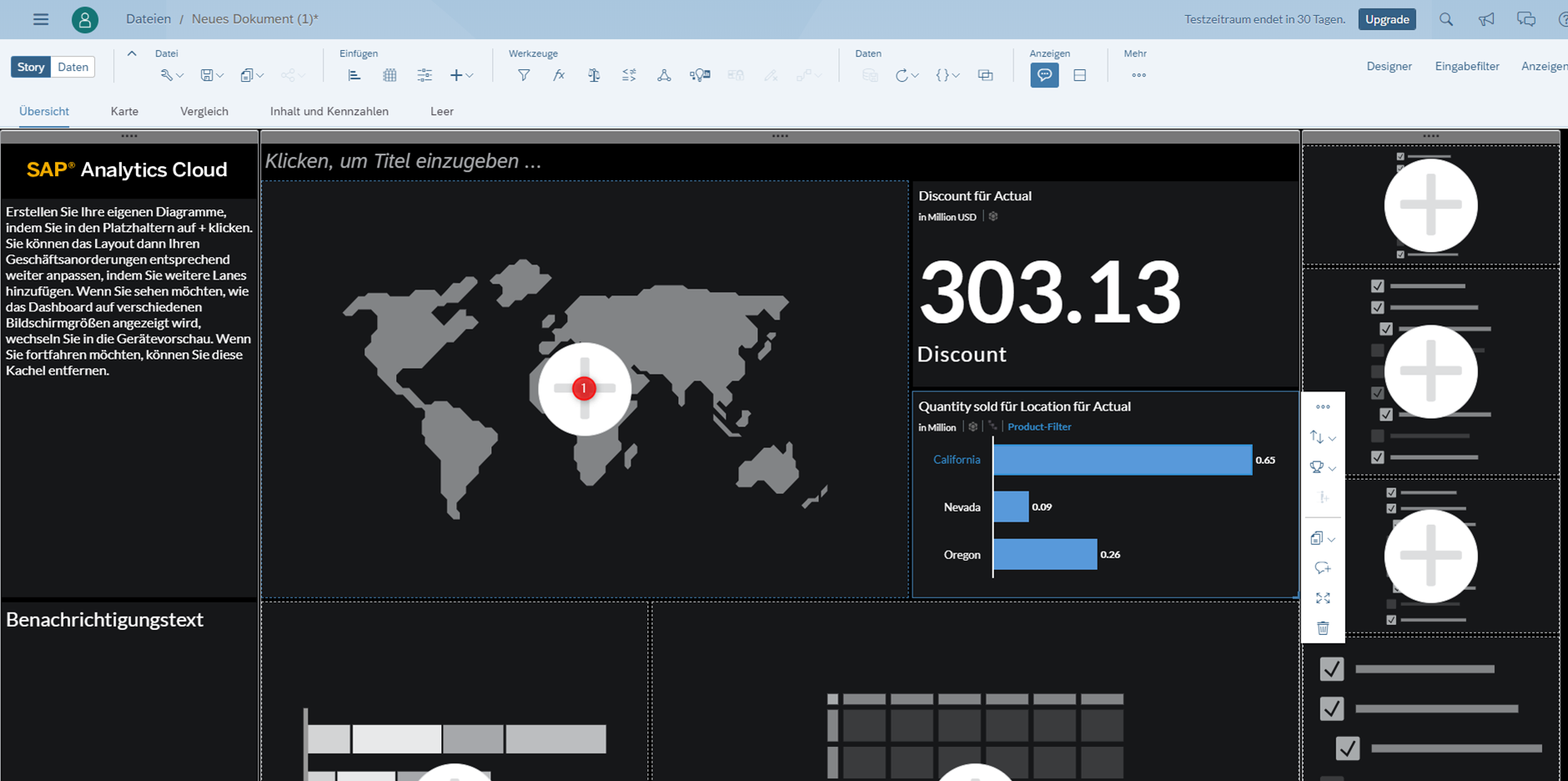Add comment to the Quantity sold chart

(x=1323, y=568)
